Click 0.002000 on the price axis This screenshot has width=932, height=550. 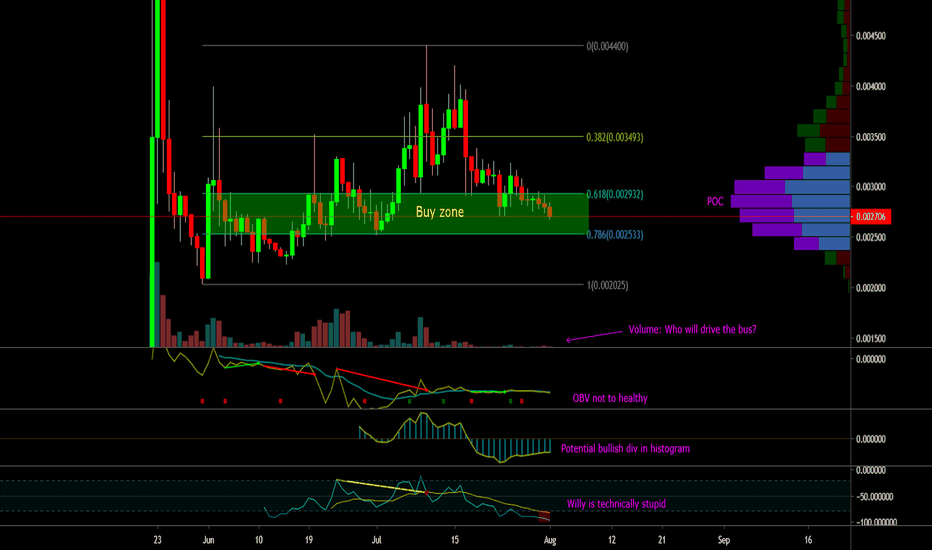[x=871, y=288]
